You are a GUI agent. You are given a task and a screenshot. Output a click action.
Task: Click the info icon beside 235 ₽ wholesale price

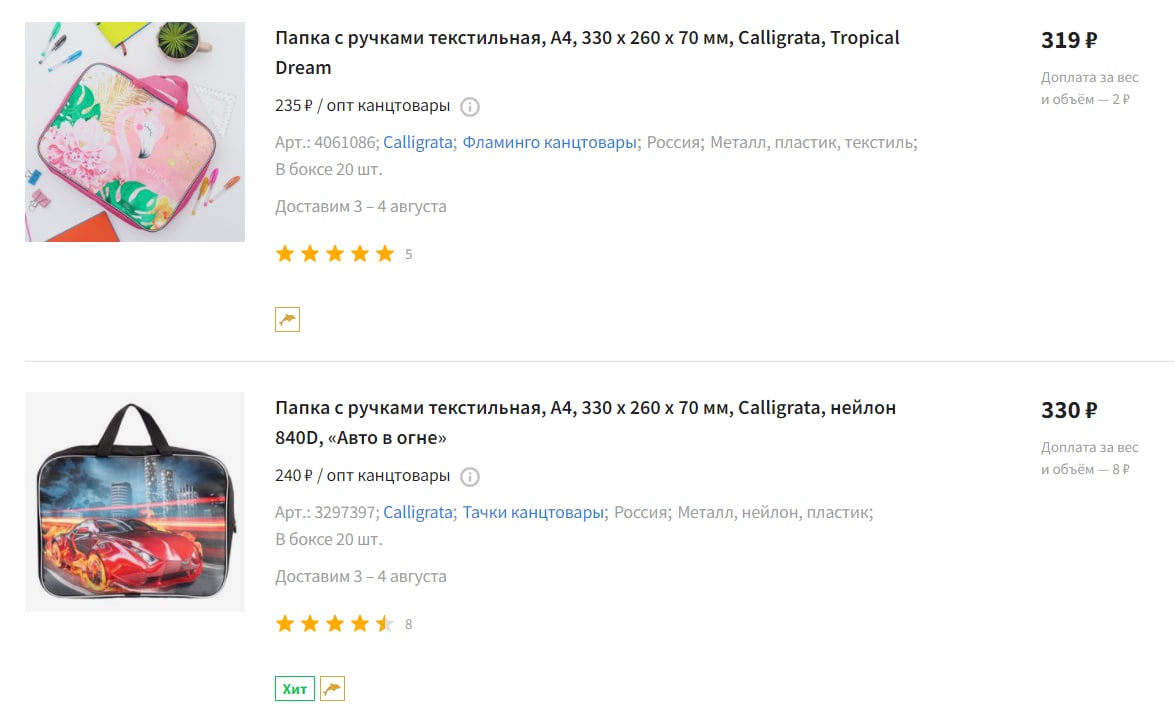(470, 106)
